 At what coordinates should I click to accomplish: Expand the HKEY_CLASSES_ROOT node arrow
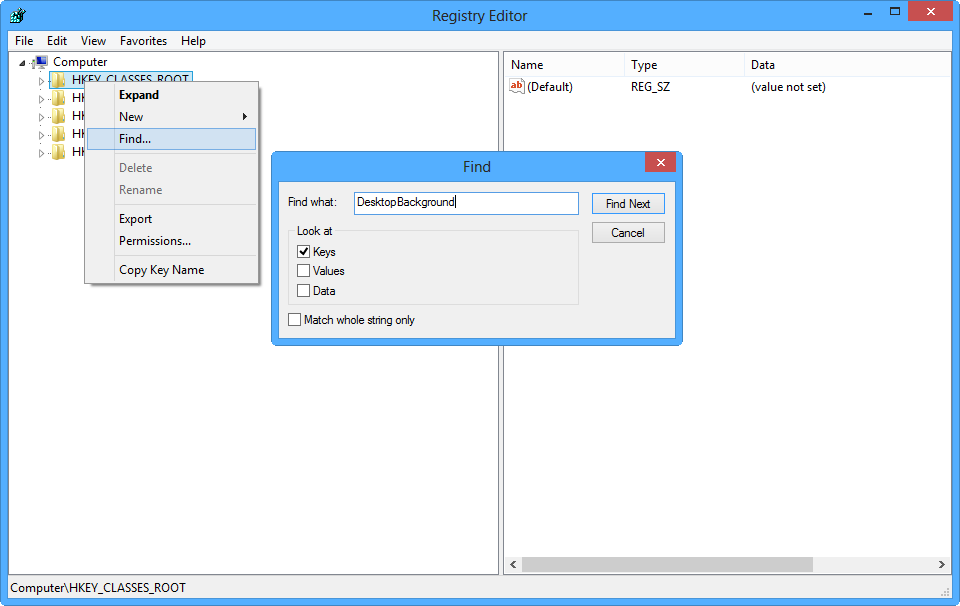click(x=41, y=80)
